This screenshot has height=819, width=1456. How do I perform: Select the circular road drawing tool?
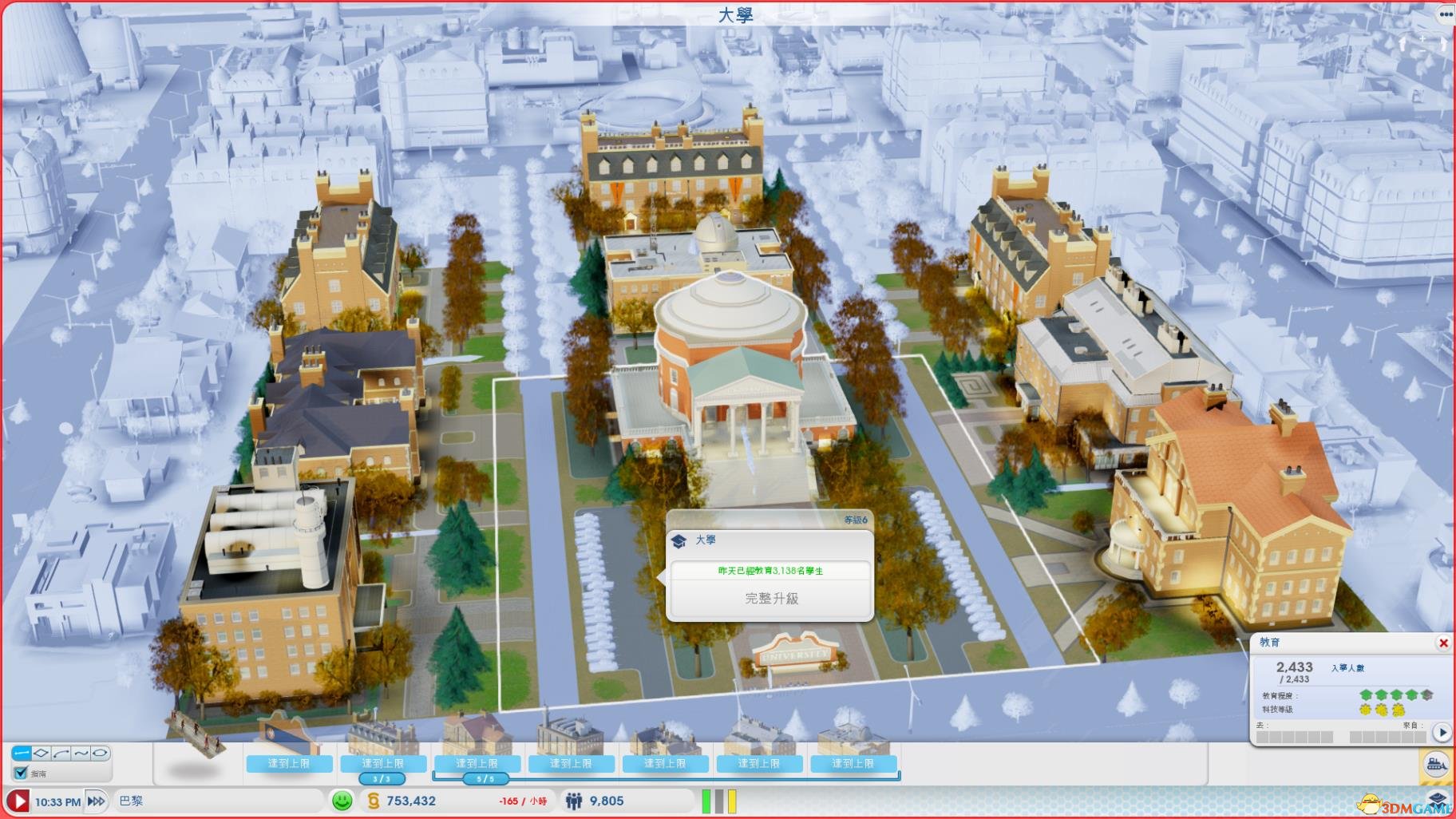[x=100, y=753]
